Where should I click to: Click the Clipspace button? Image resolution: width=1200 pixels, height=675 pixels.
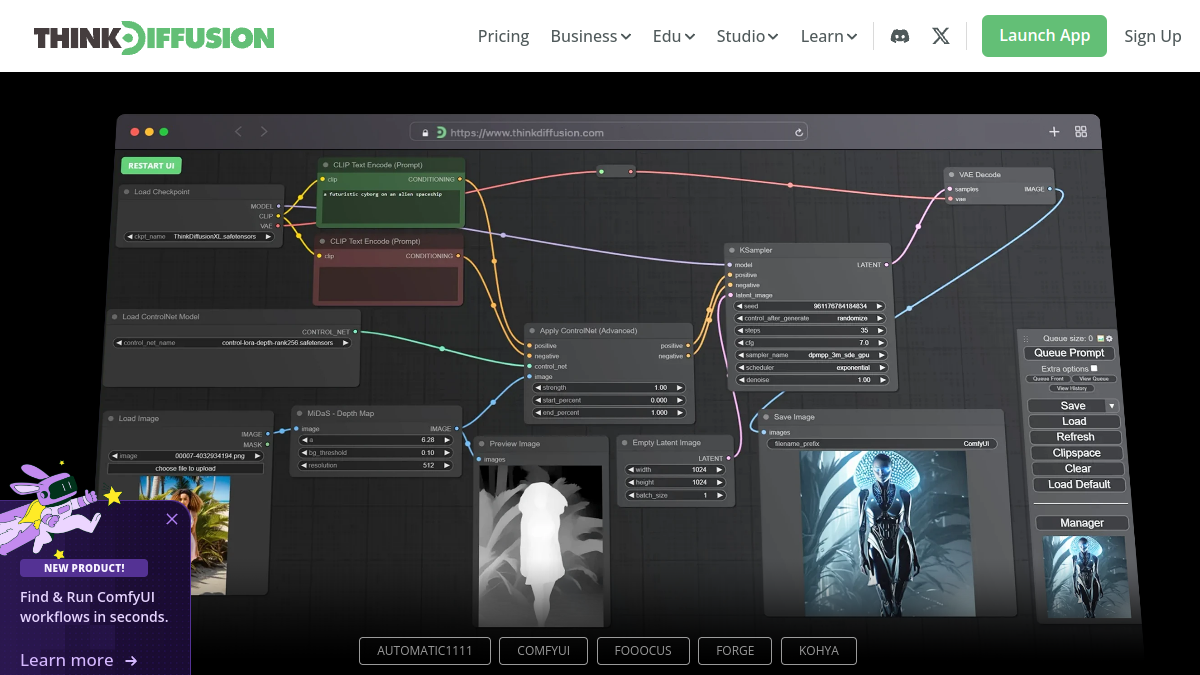(1076, 453)
